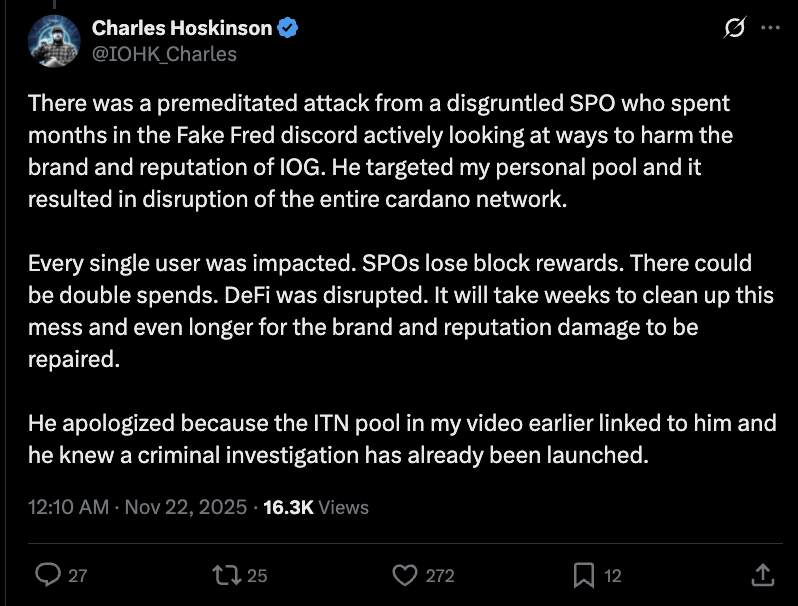Open the @IOHK_Charles handle link
This screenshot has height=606, width=798.
point(164,54)
